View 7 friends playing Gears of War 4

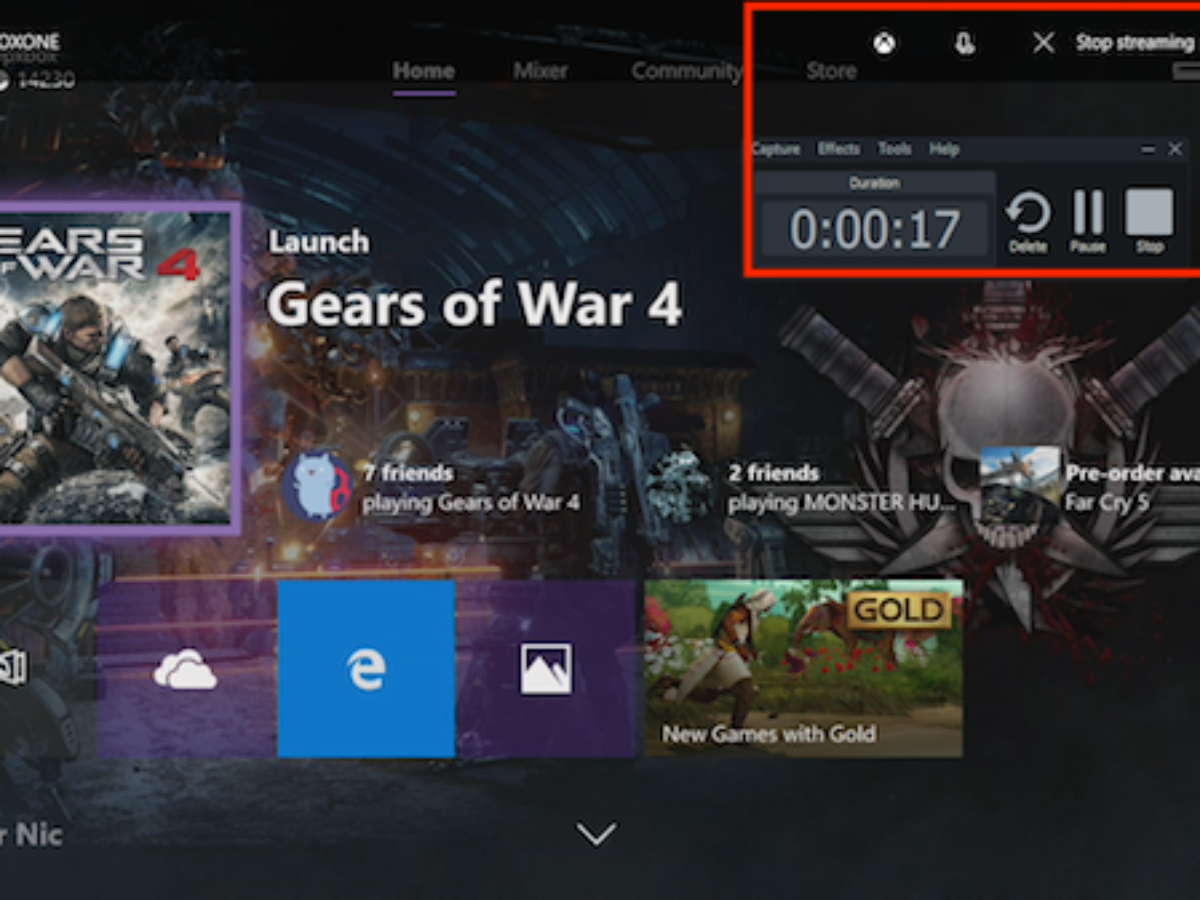point(471,487)
